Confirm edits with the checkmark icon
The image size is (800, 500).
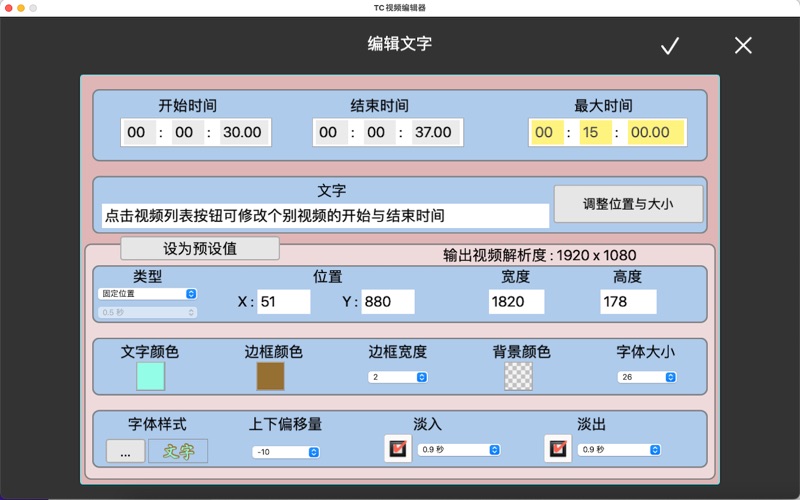[670, 45]
